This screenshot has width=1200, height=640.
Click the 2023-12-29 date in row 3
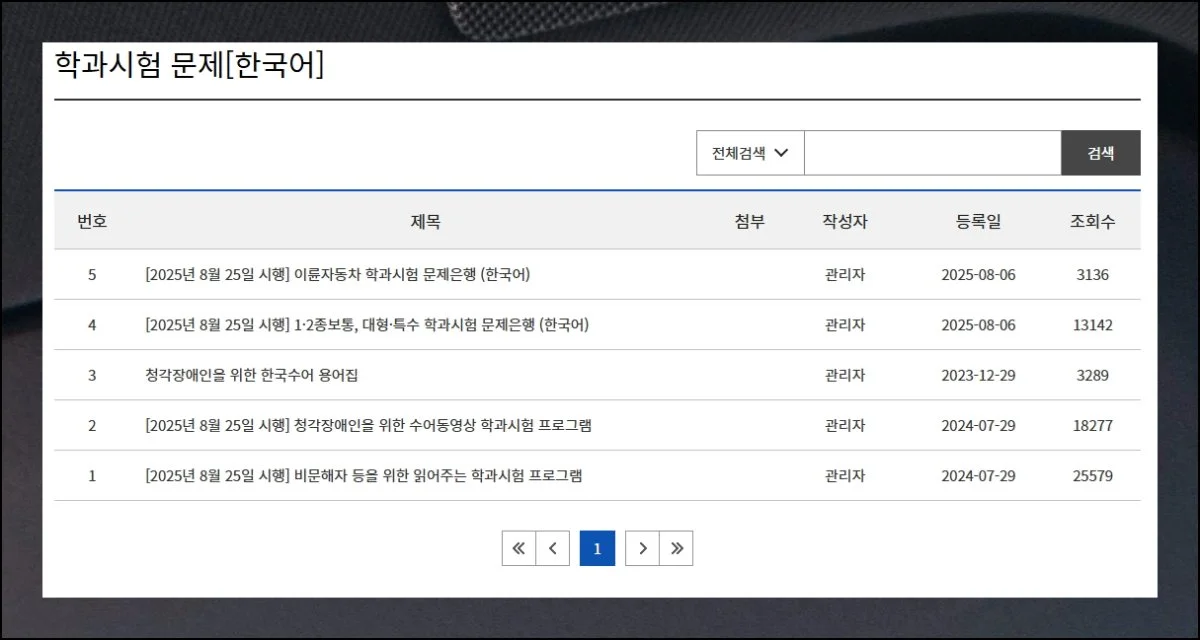pyautogui.click(x=978, y=375)
